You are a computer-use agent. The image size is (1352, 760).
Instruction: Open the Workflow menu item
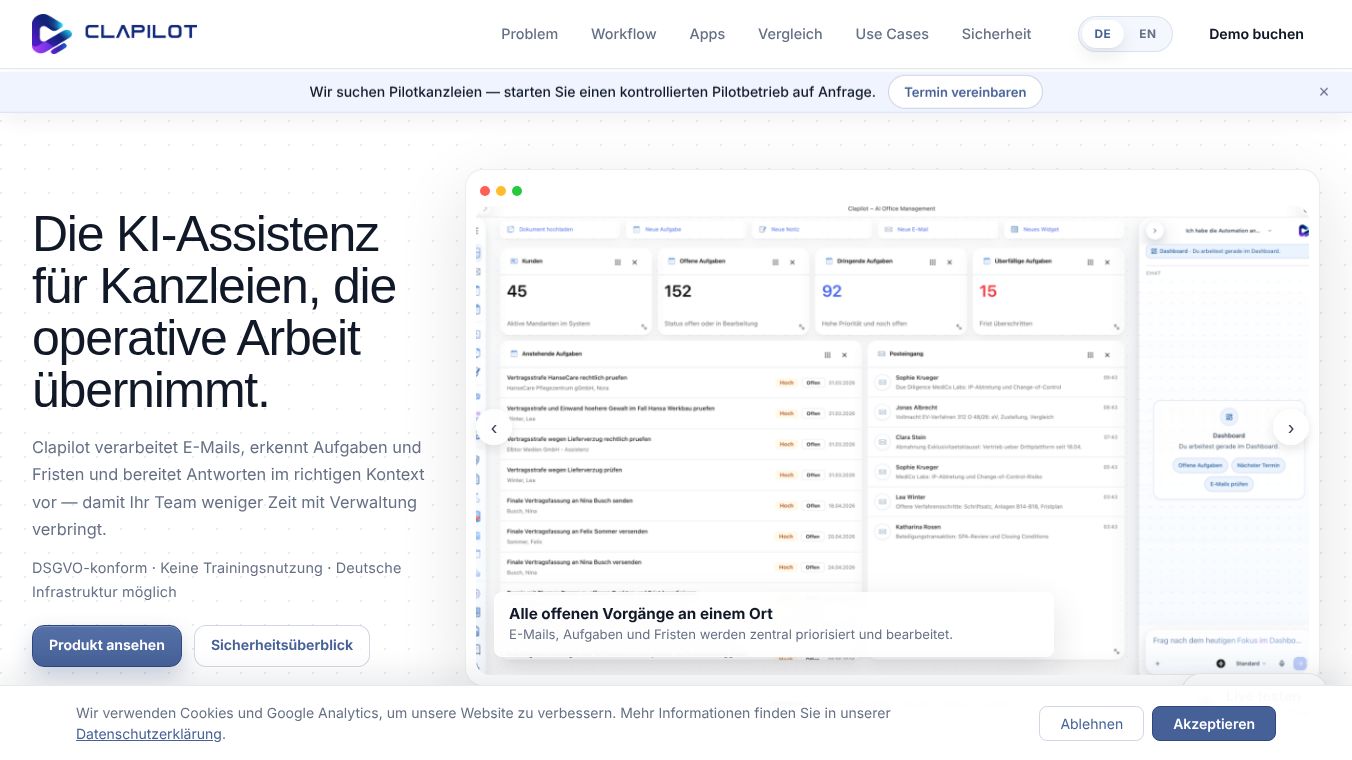pos(624,34)
